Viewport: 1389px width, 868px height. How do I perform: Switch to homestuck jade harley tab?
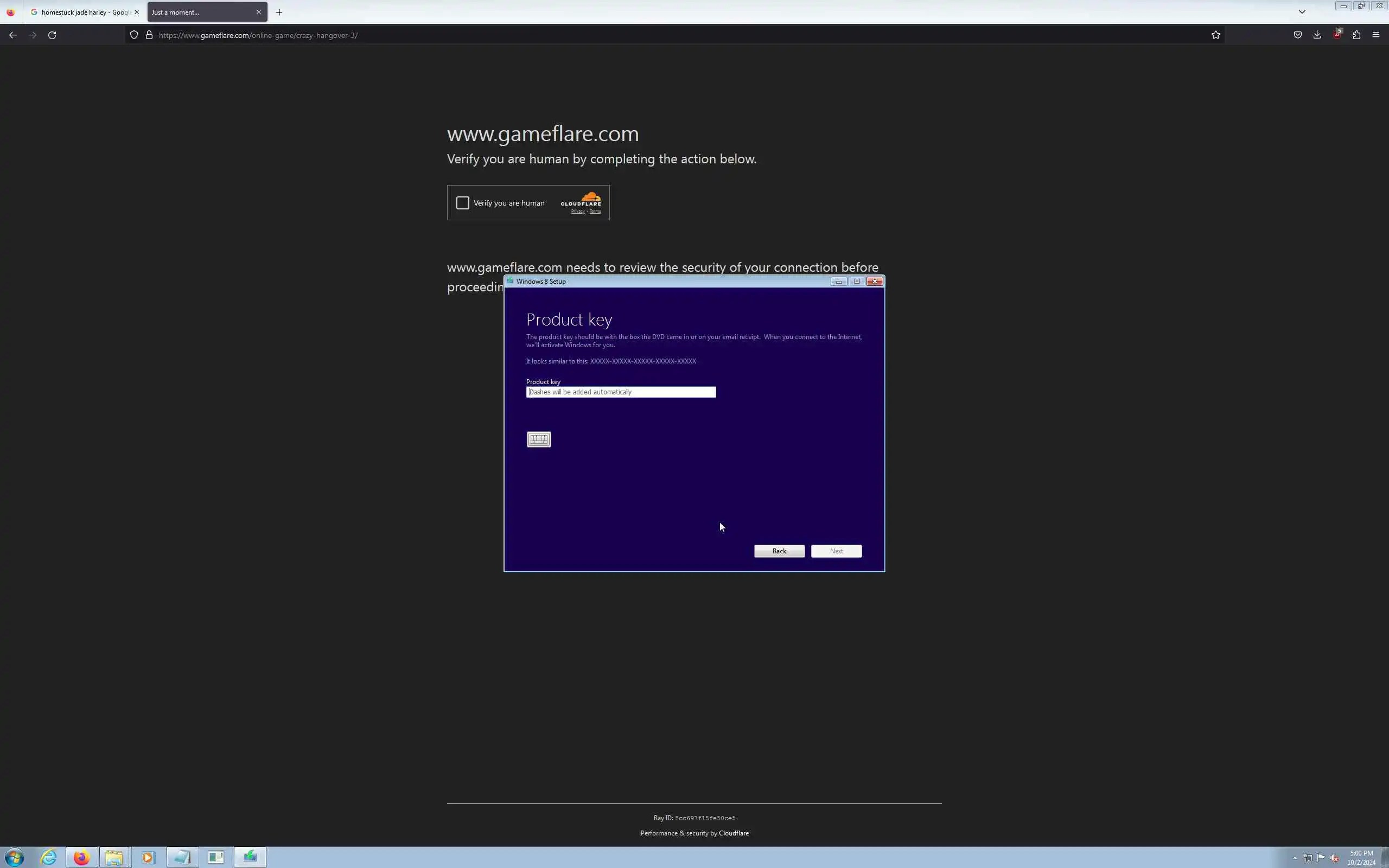pos(80,12)
